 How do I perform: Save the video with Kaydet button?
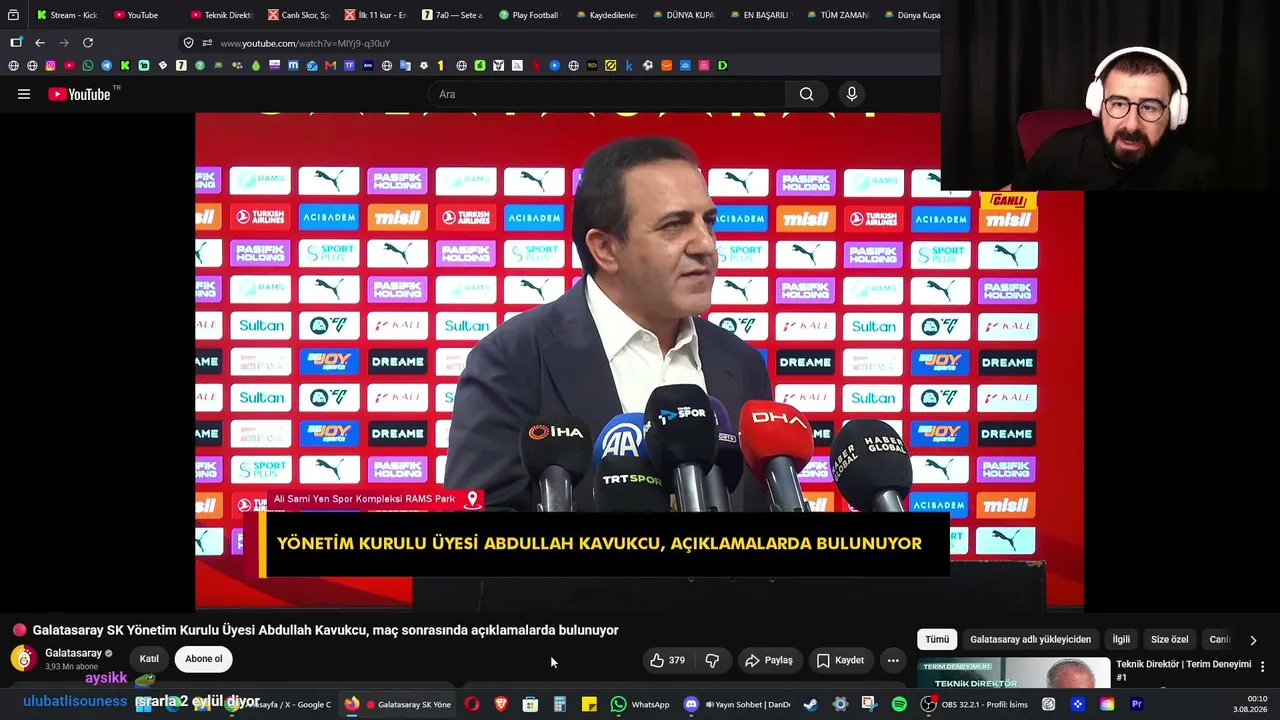point(840,660)
